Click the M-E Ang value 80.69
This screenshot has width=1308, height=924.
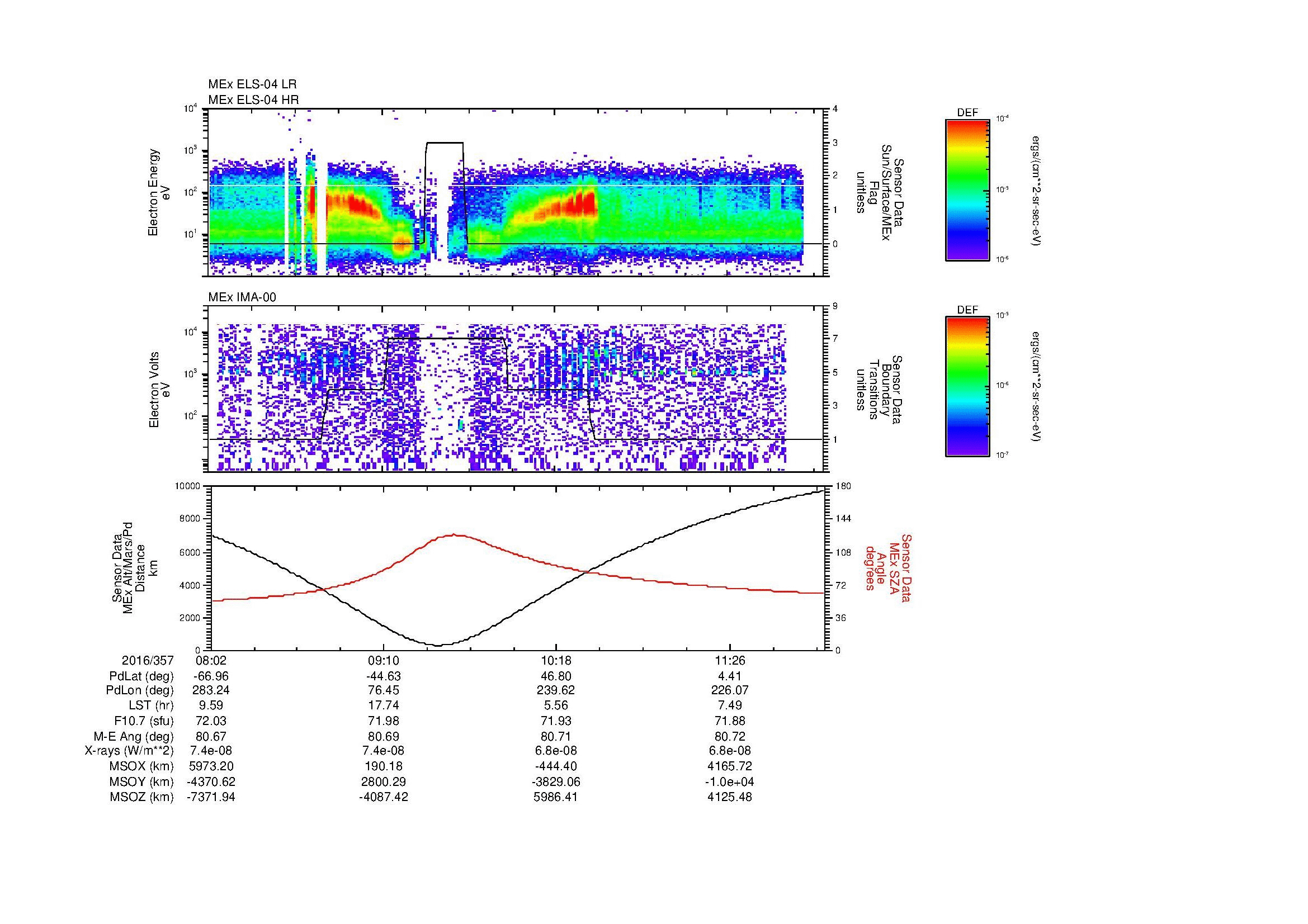pyautogui.click(x=384, y=736)
